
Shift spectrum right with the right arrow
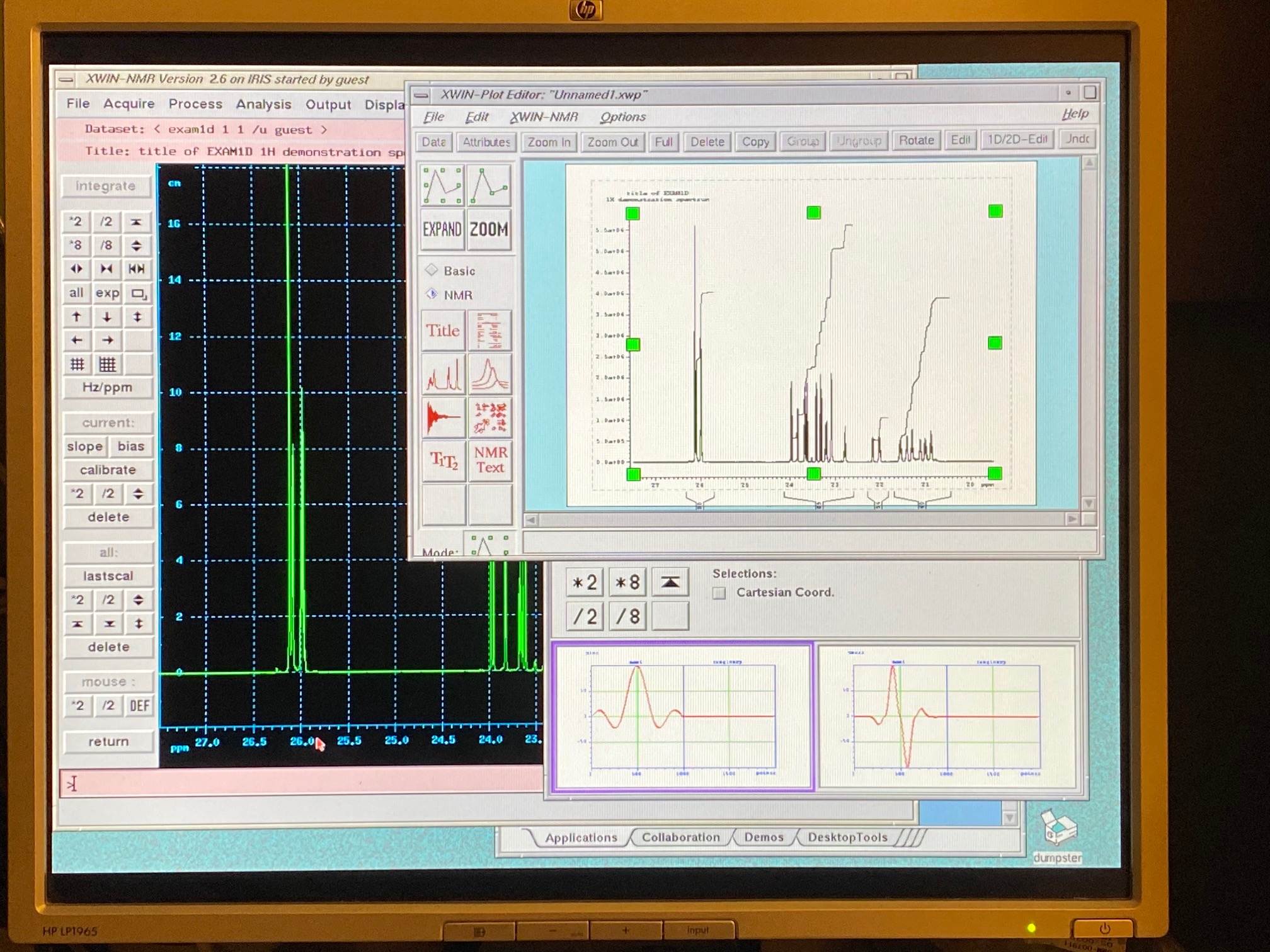coord(108,341)
